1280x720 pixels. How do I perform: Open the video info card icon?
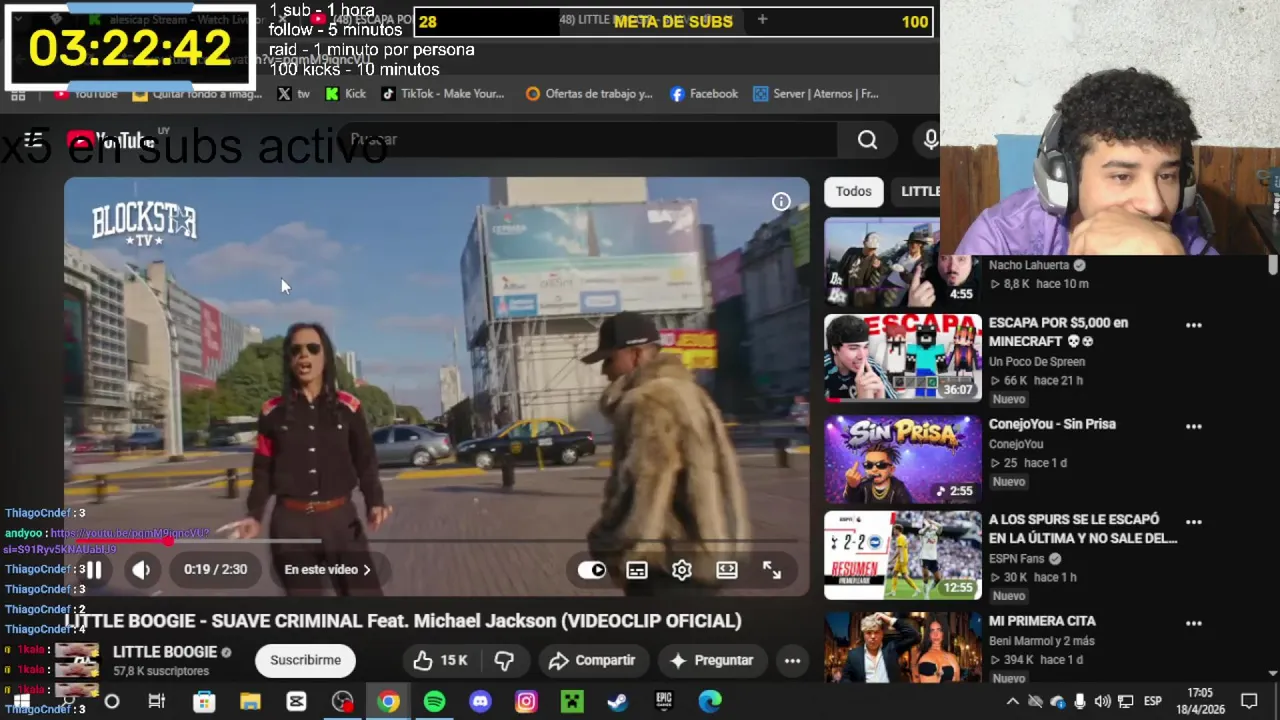(781, 202)
